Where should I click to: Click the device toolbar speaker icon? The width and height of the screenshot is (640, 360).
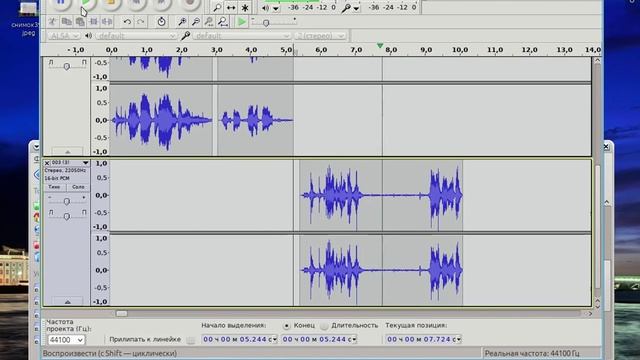(x=88, y=36)
